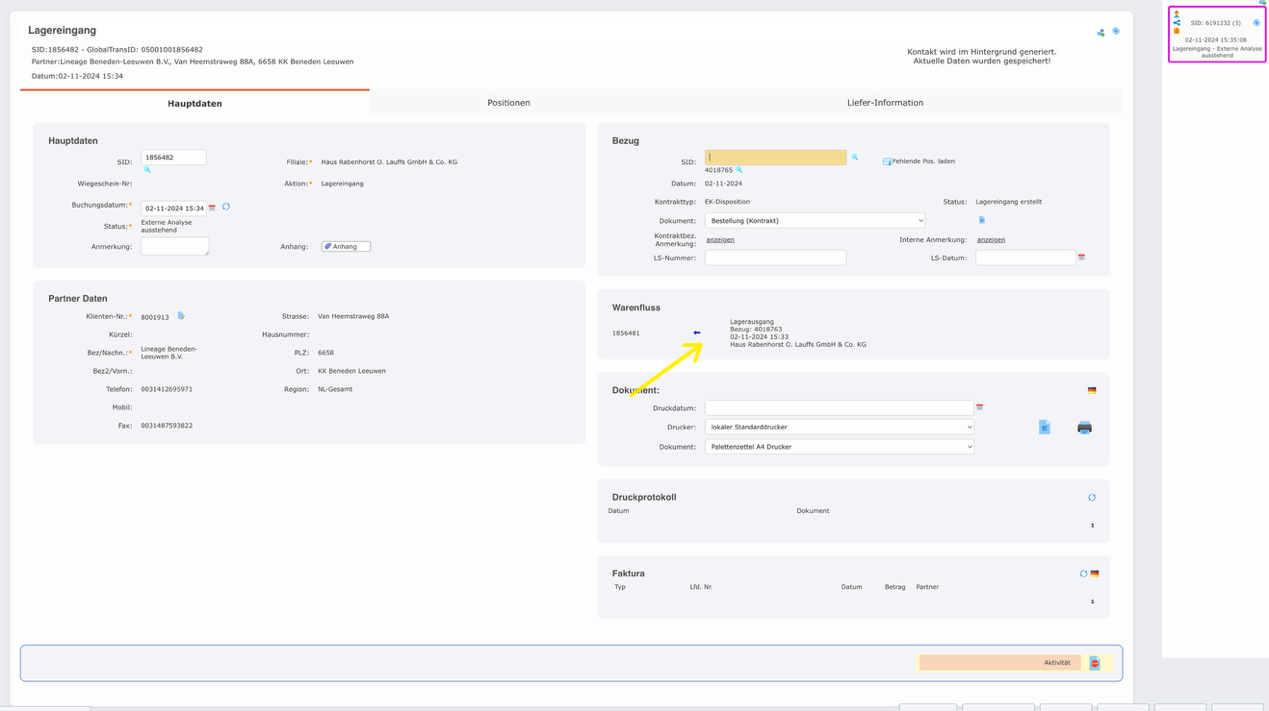Viewport: 1269px width, 711px height.
Task: Click the printer icon in Dokument section
Action: tap(1084, 428)
